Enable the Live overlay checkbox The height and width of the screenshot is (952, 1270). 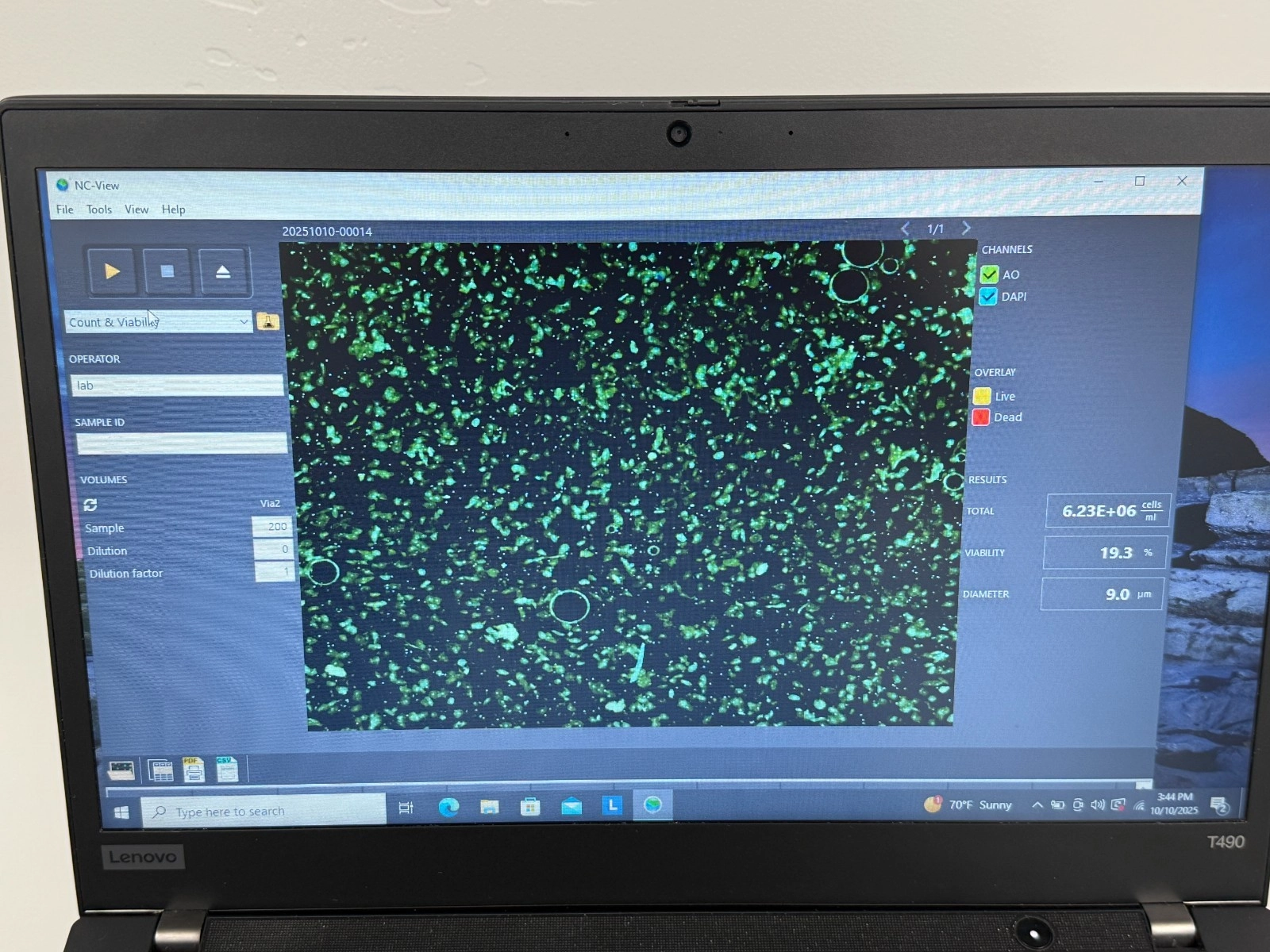(982, 396)
